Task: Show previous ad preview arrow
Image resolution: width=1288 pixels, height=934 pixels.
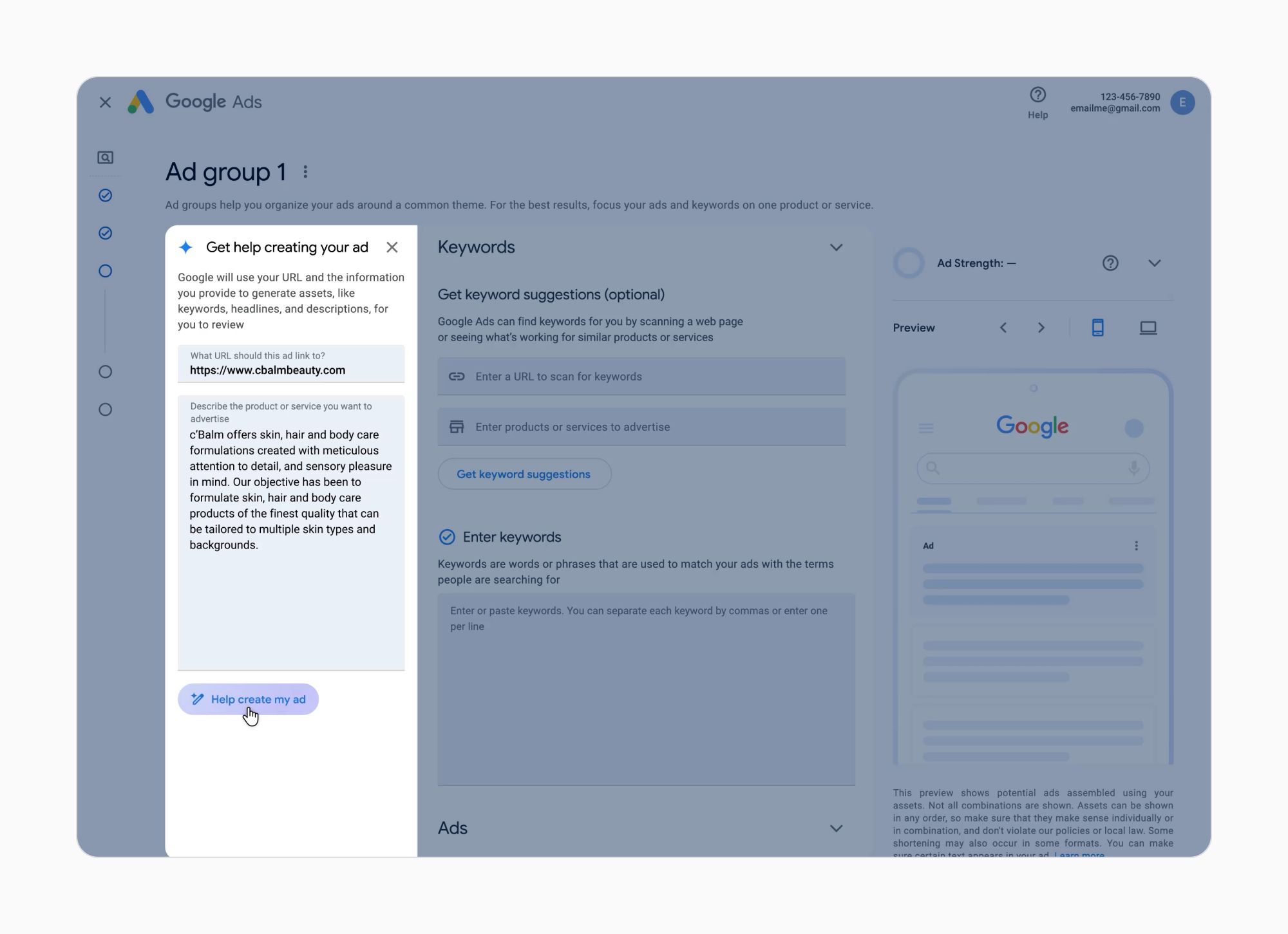Action: click(x=1003, y=328)
